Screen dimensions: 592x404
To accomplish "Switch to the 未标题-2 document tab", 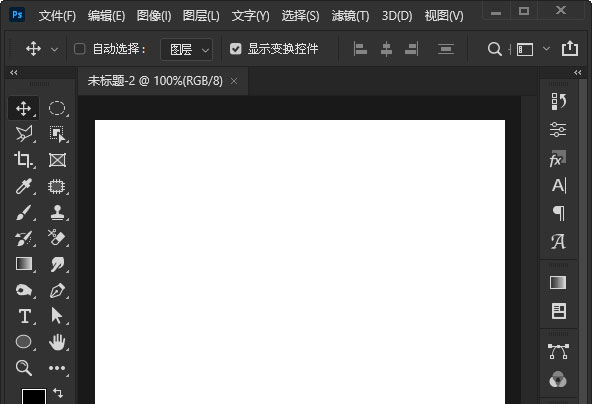I will 155,81.
